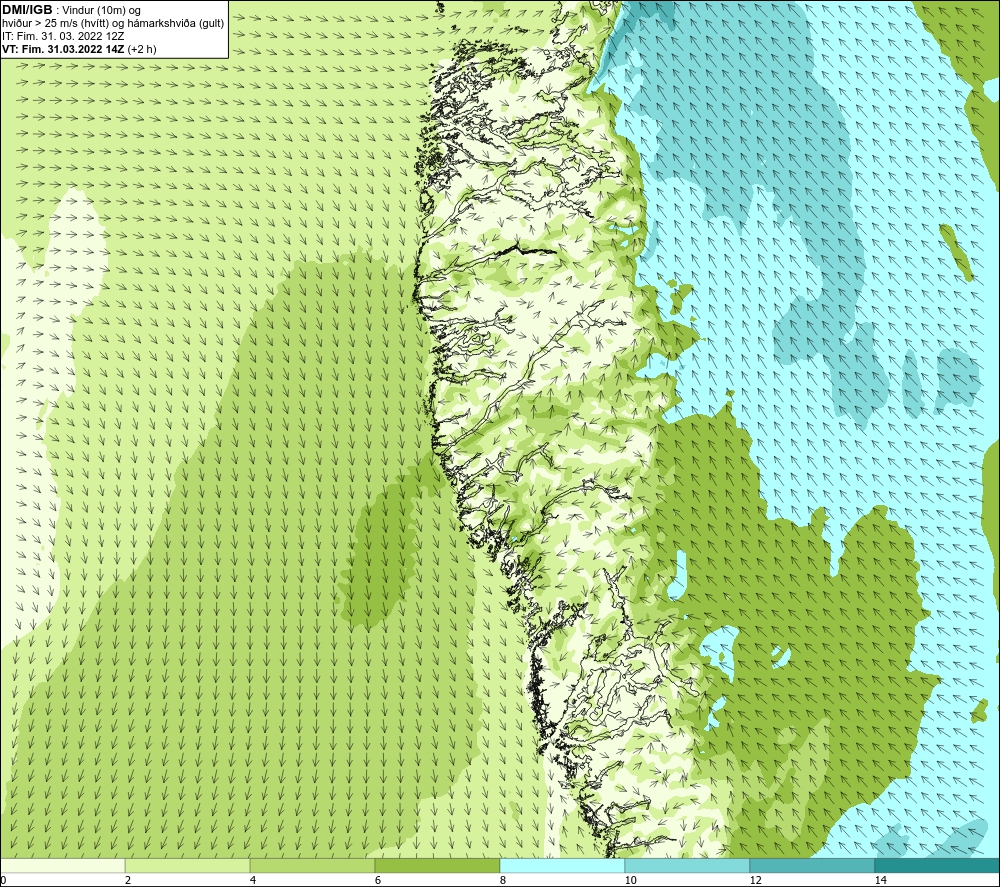Click the 6–8 m/s dark green swatch
The image size is (1000, 887).
[x=438, y=865]
